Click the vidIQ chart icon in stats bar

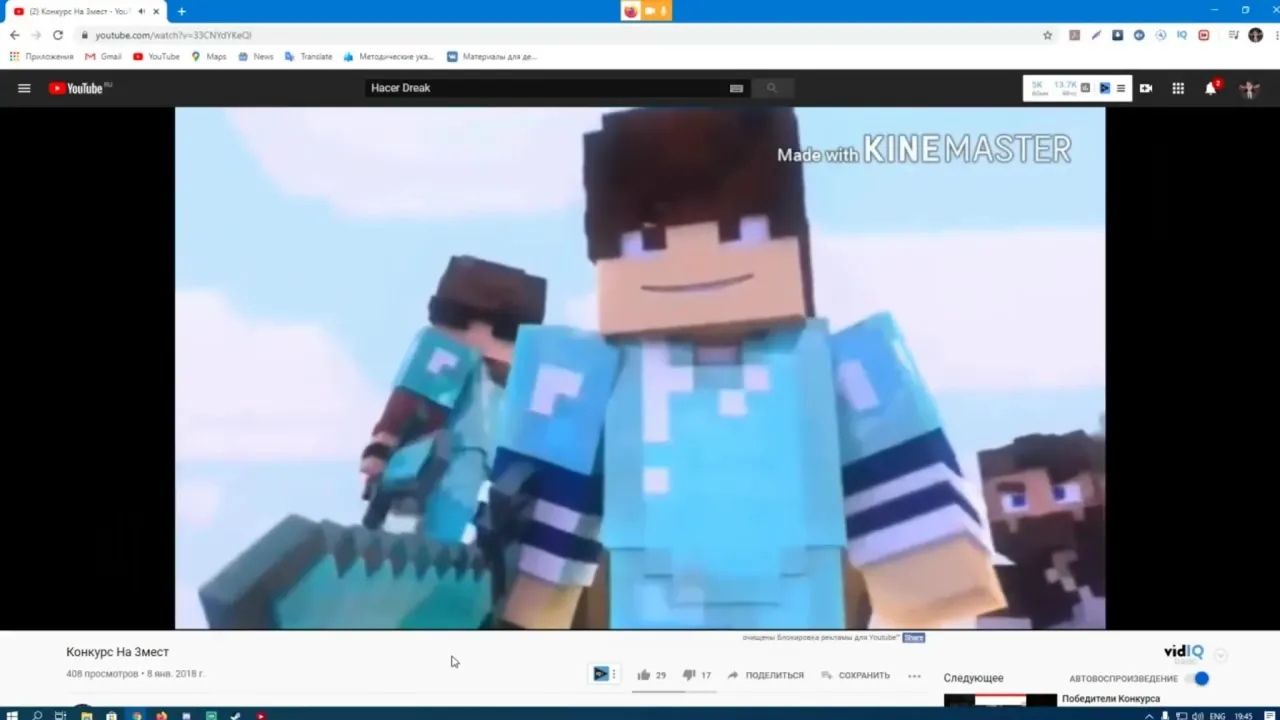click(1086, 88)
